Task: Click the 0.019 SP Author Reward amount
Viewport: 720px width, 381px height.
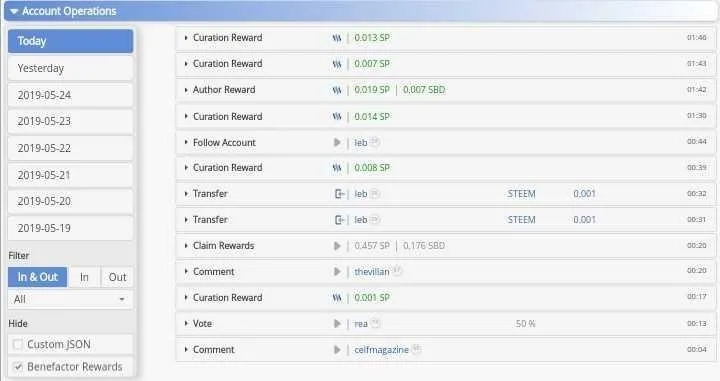Action: [372, 90]
